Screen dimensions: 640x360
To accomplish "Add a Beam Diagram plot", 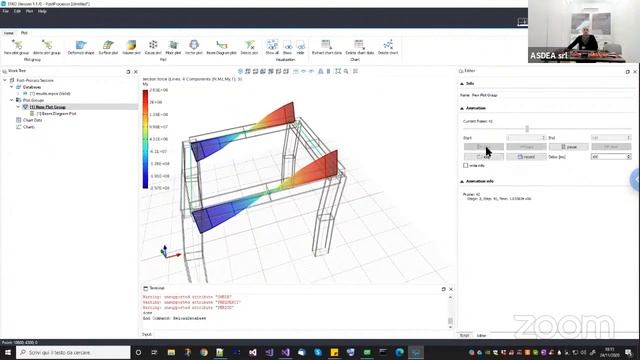I will pyautogui.click(x=221, y=47).
